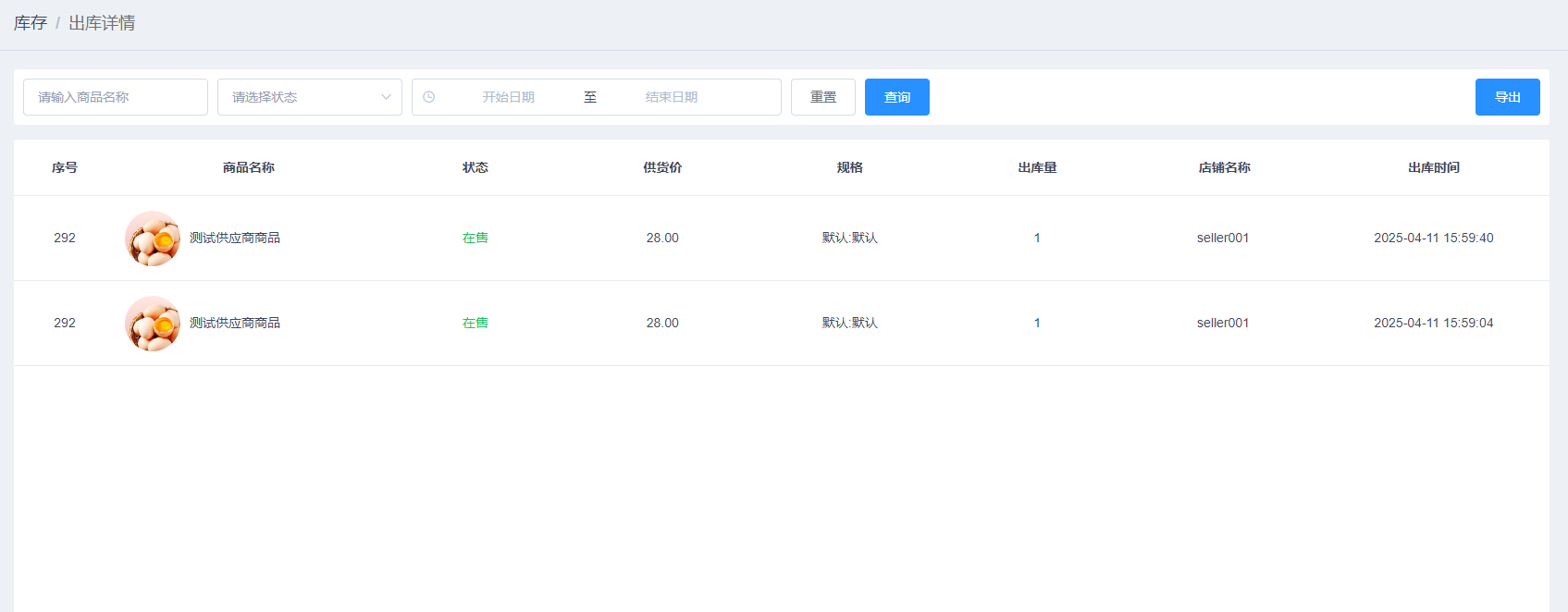1568x612 pixels.
Task: Click 在售 status in first row
Action: pos(475,239)
